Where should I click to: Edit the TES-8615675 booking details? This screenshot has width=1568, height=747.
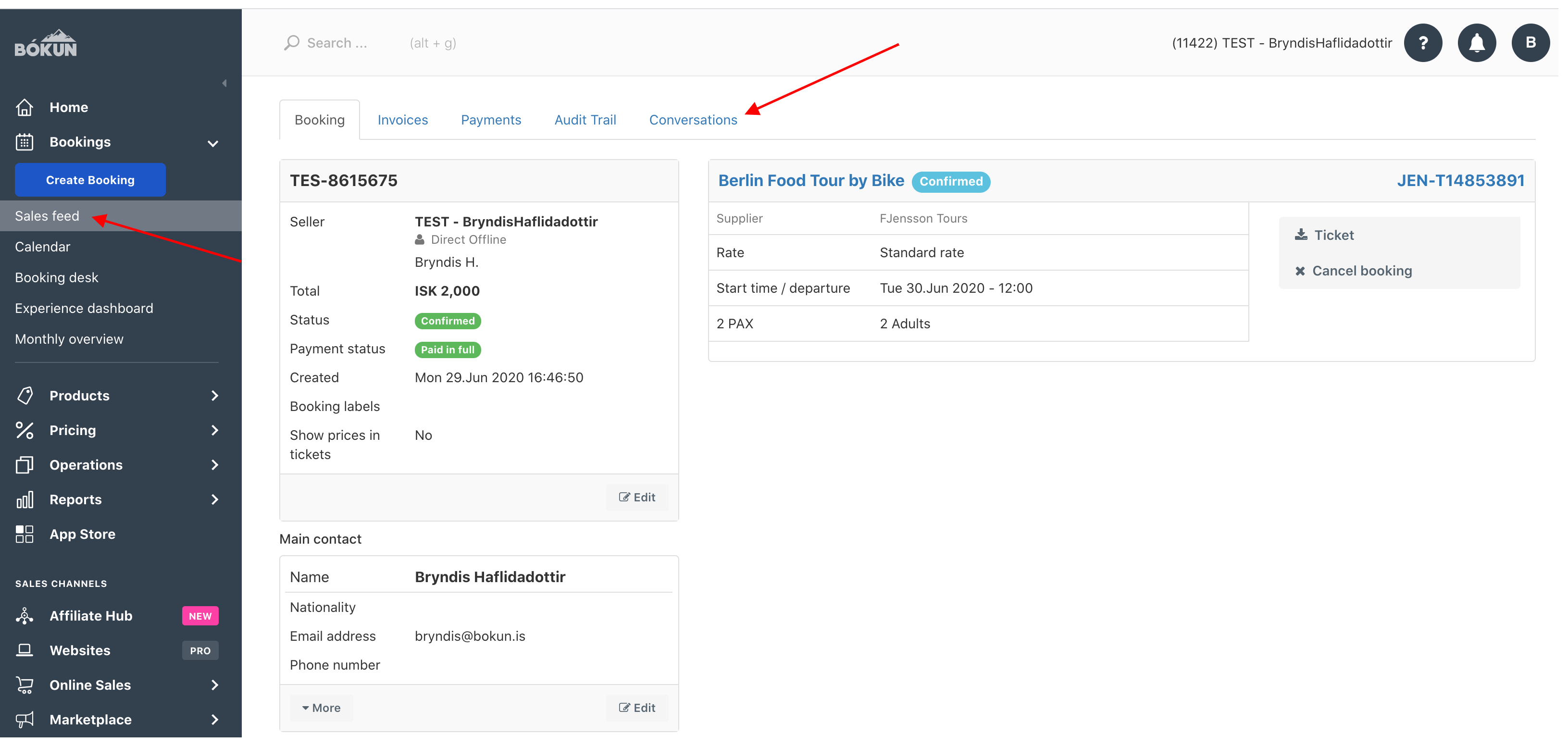tap(637, 498)
